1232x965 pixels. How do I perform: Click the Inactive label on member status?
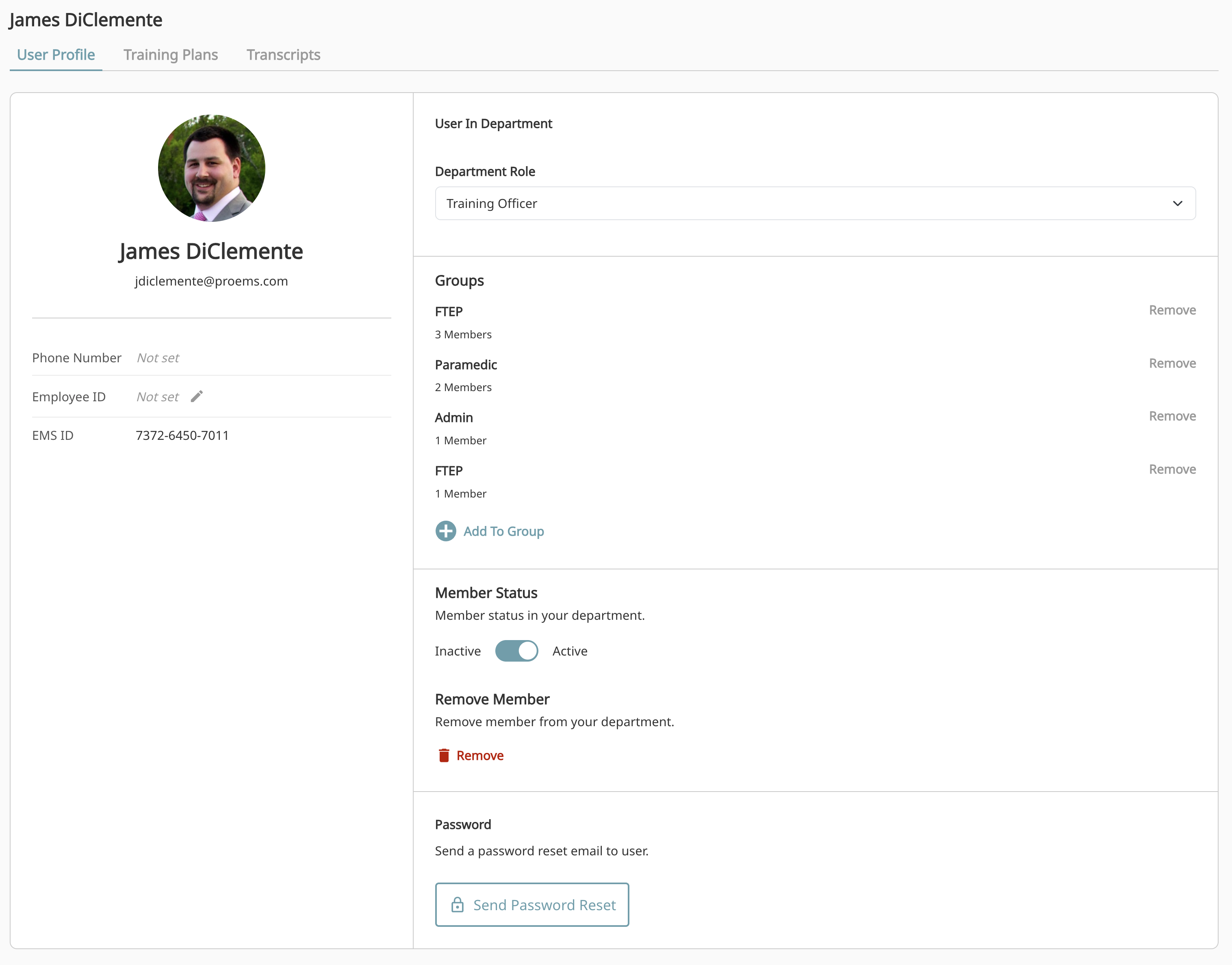point(458,651)
